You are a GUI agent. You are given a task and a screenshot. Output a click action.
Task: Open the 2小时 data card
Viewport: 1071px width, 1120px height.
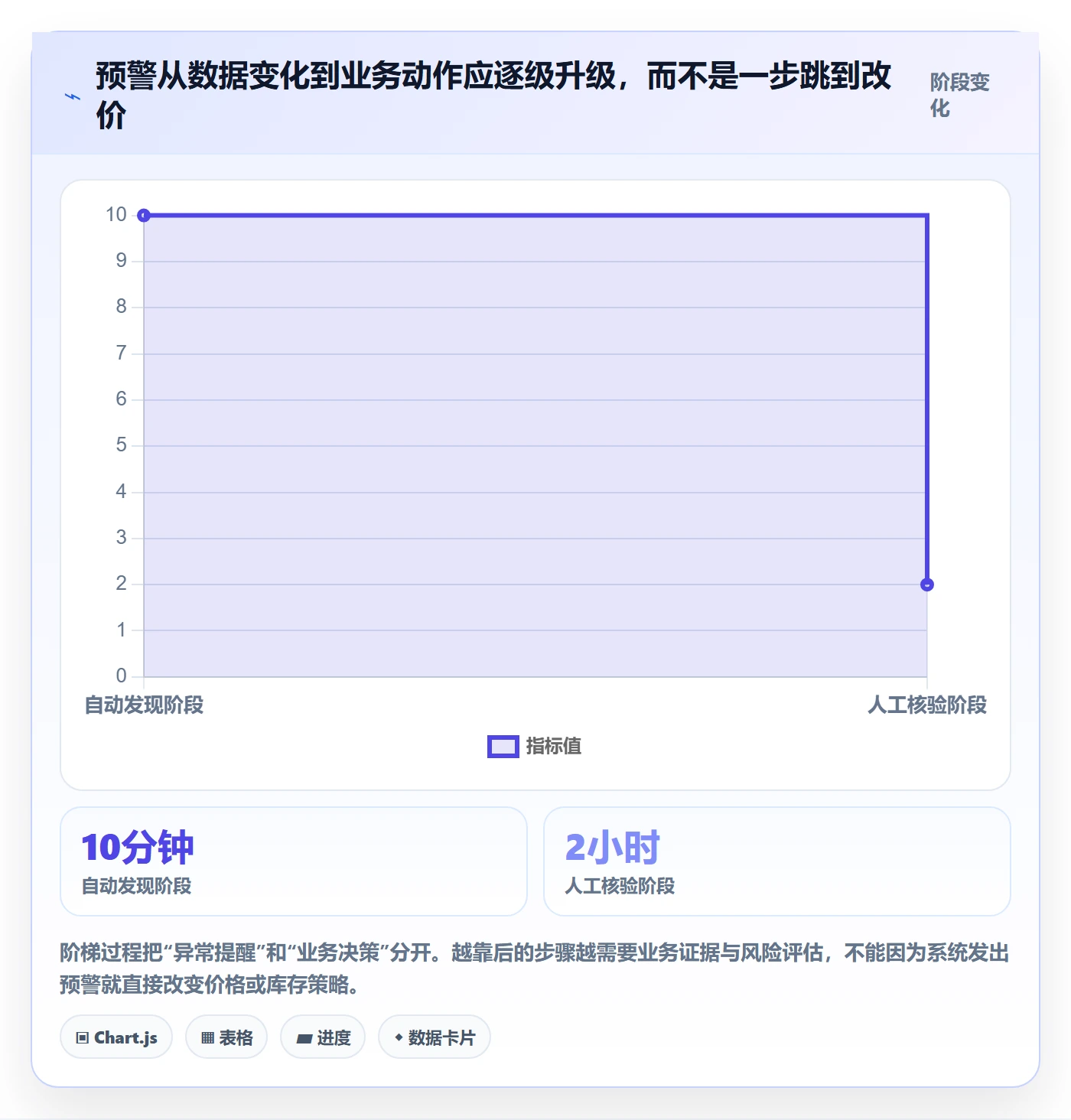(x=776, y=861)
